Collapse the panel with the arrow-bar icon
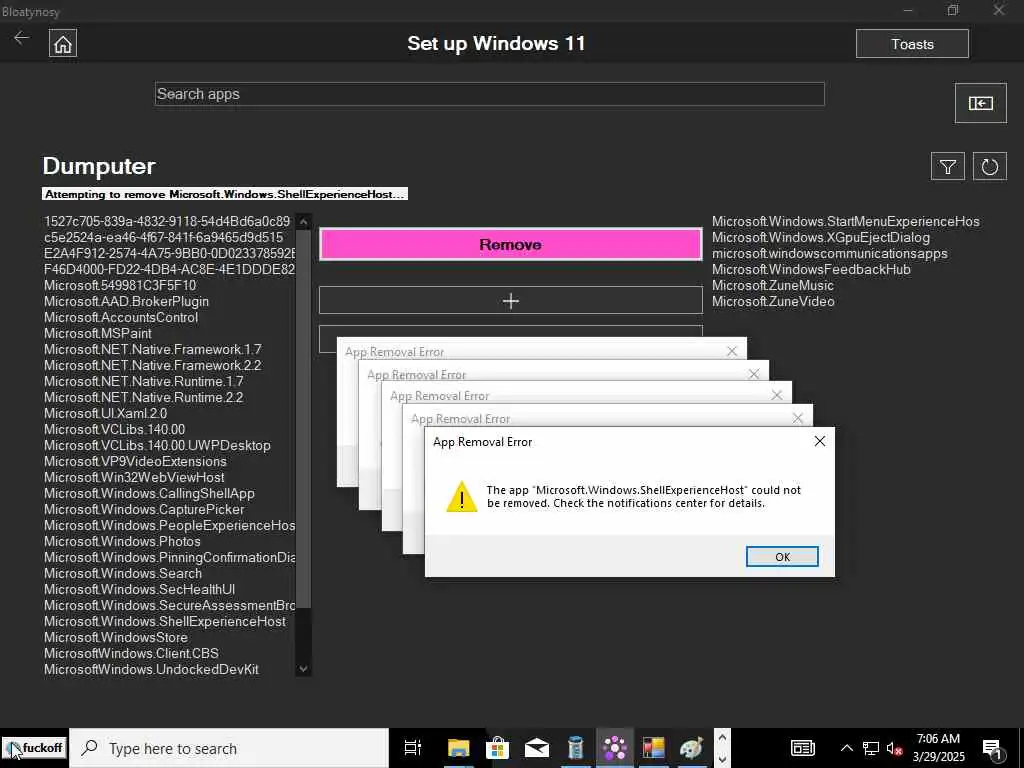The image size is (1024, 768). (980, 103)
